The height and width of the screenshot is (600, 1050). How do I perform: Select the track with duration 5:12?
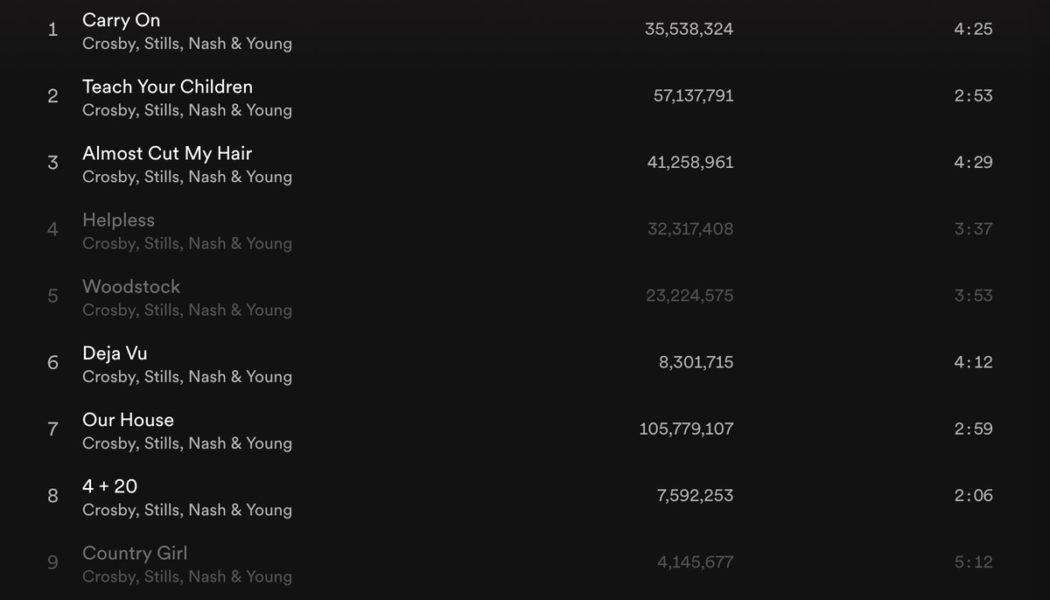pyautogui.click(x=973, y=563)
